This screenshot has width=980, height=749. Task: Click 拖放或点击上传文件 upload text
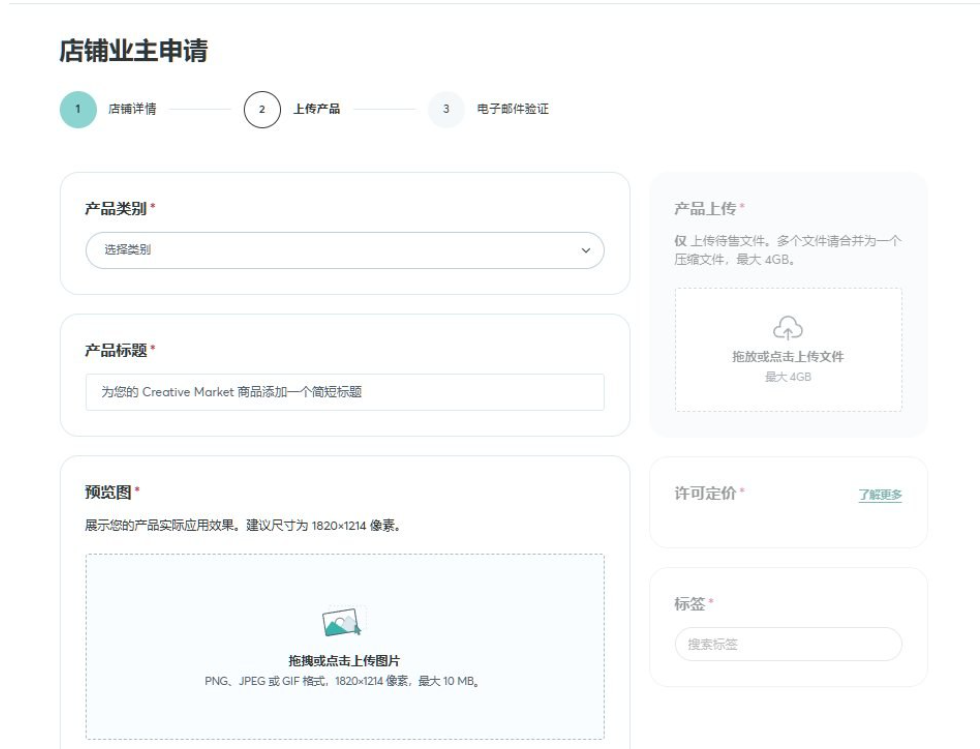click(x=788, y=356)
